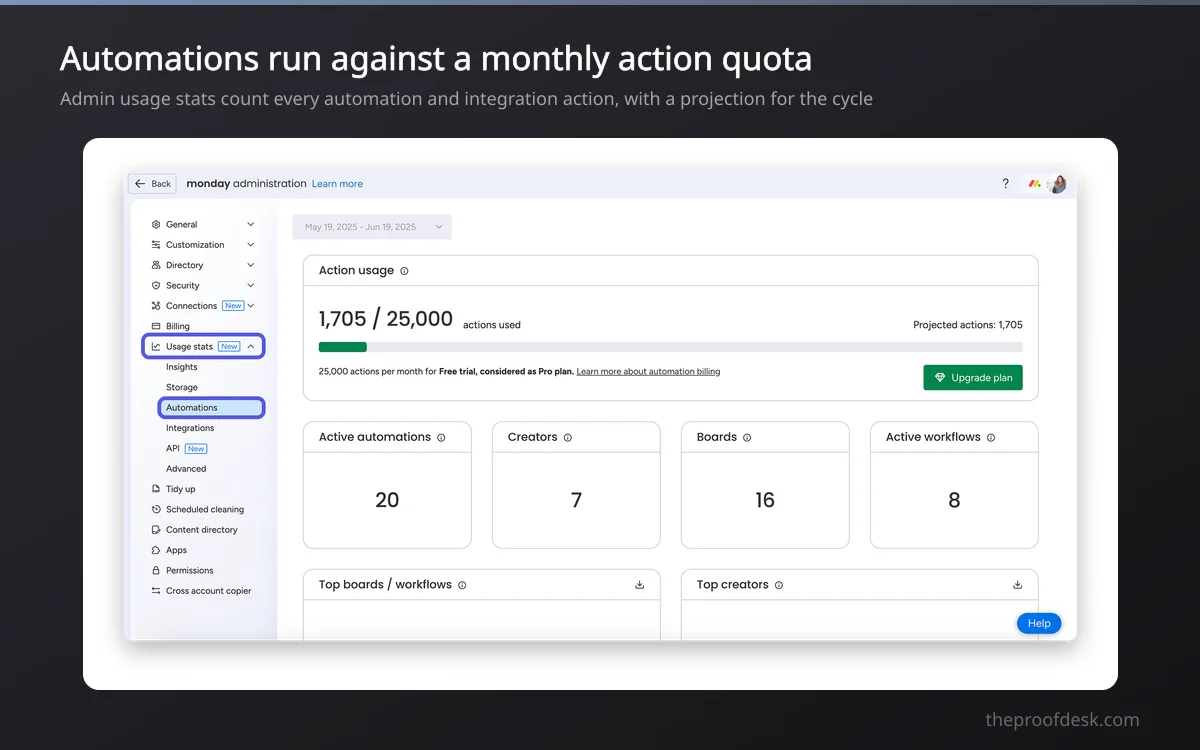Click the Top boards / workflows info icon
Viewport: 1200px width, 750px height.
(462, 585)
